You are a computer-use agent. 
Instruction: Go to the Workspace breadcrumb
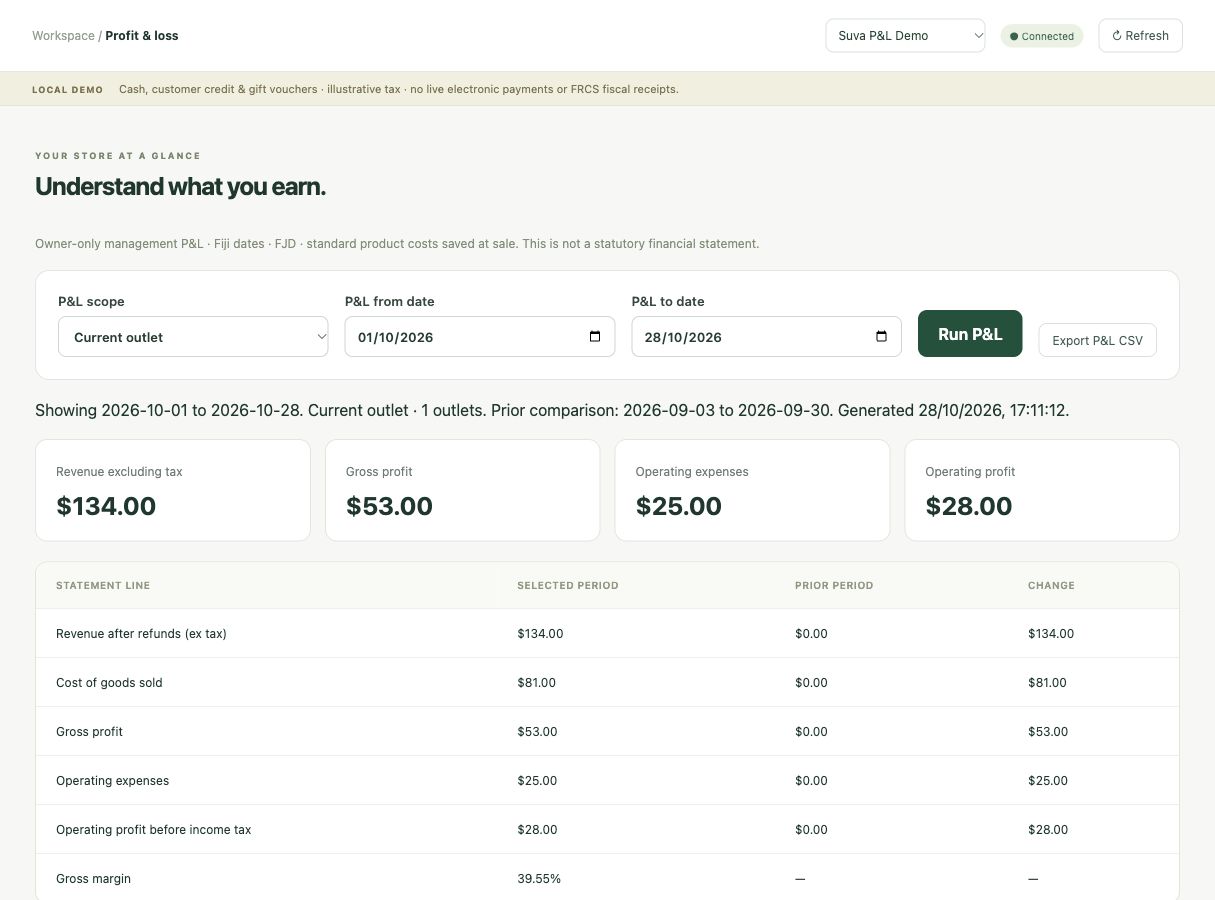click(x=63, y=36)
